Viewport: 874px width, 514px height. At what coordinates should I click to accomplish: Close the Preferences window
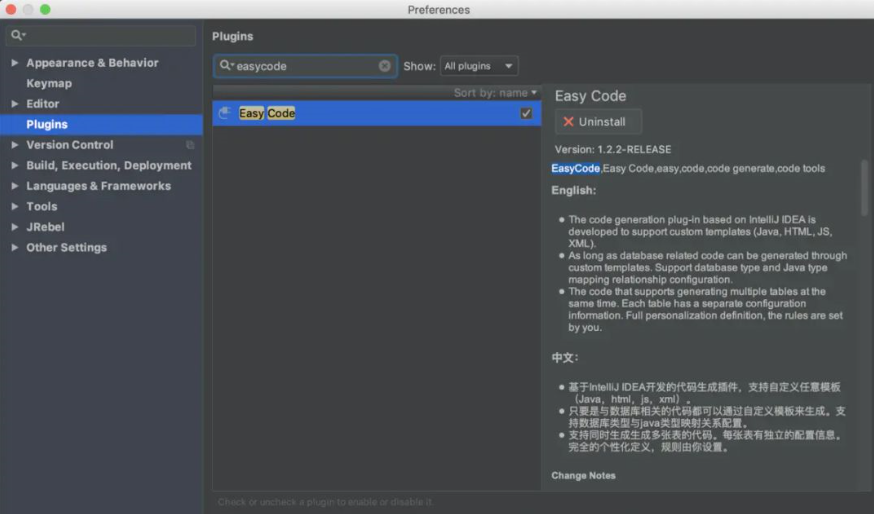tap(11, 9)
